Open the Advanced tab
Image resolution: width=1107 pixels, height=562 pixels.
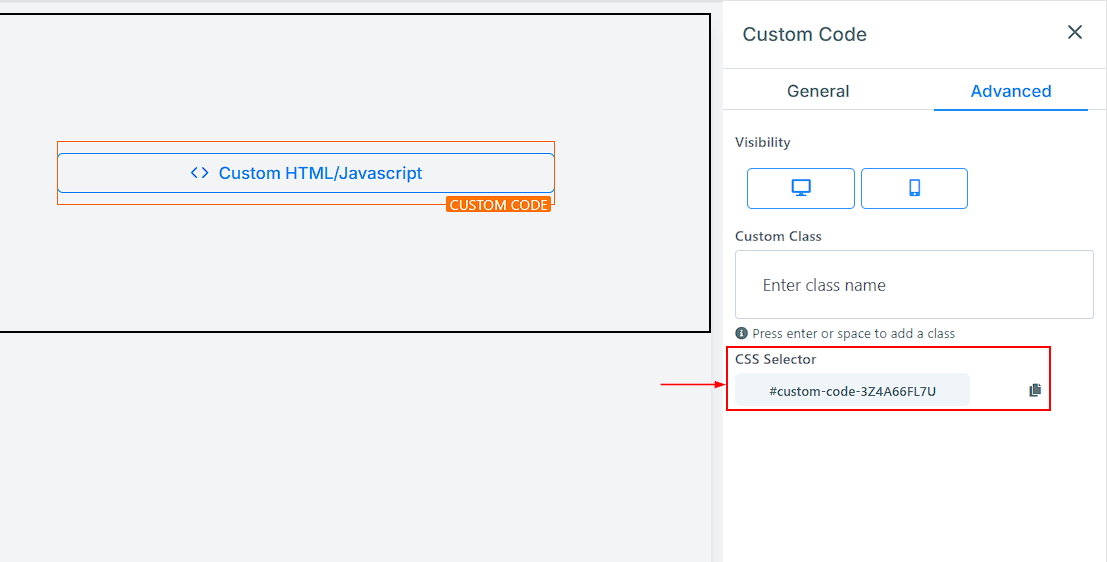click(x=1010, y=91)
